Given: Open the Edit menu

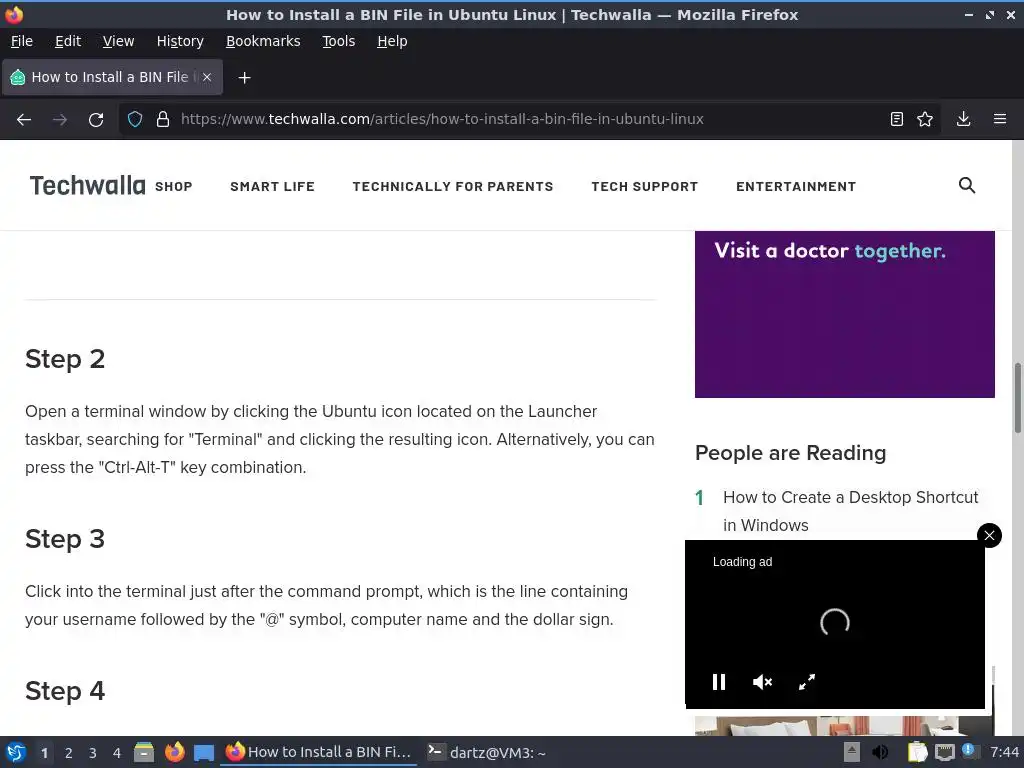Looking at the screenshot, I should tap(68, 41).
